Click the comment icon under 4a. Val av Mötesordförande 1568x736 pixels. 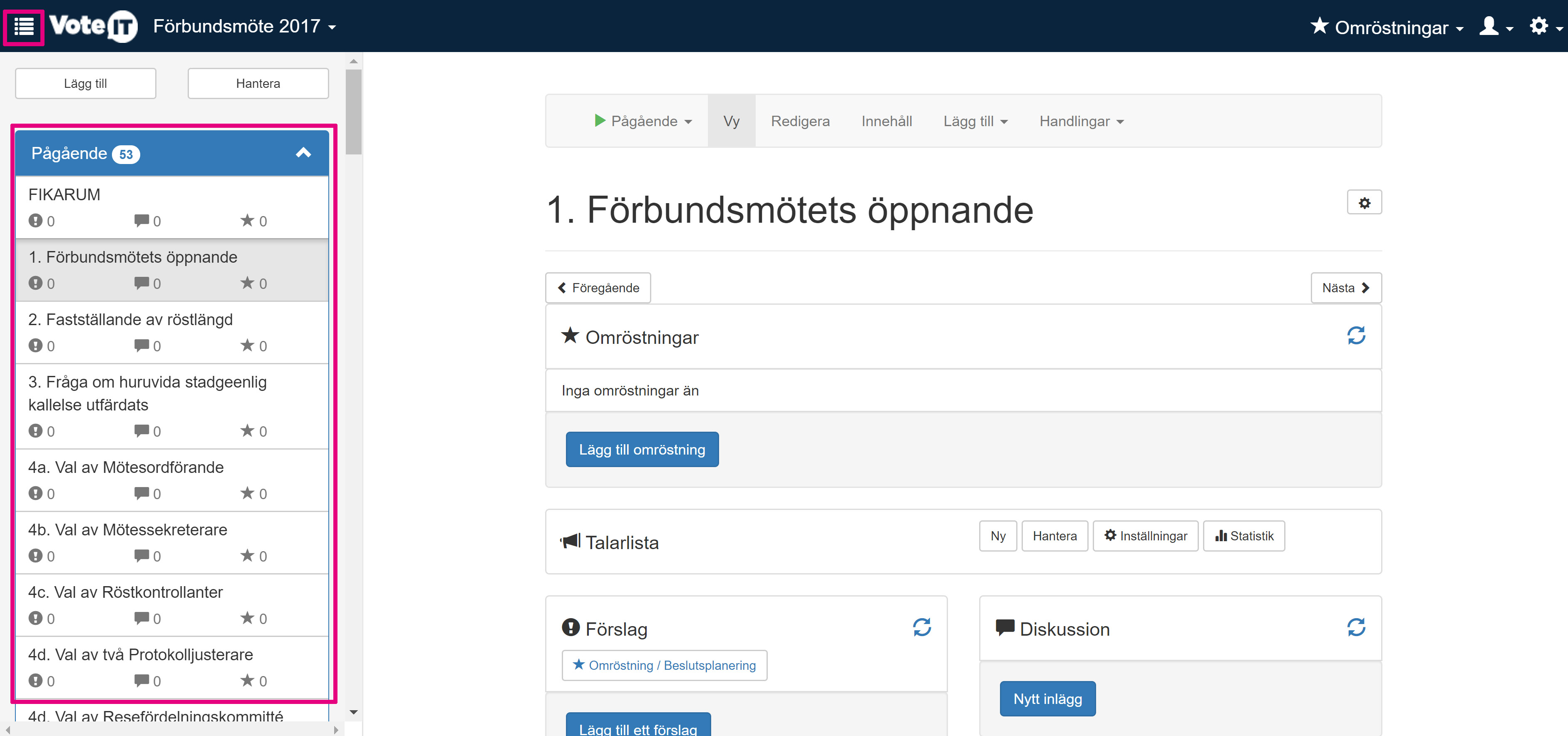tap(141, 493)
